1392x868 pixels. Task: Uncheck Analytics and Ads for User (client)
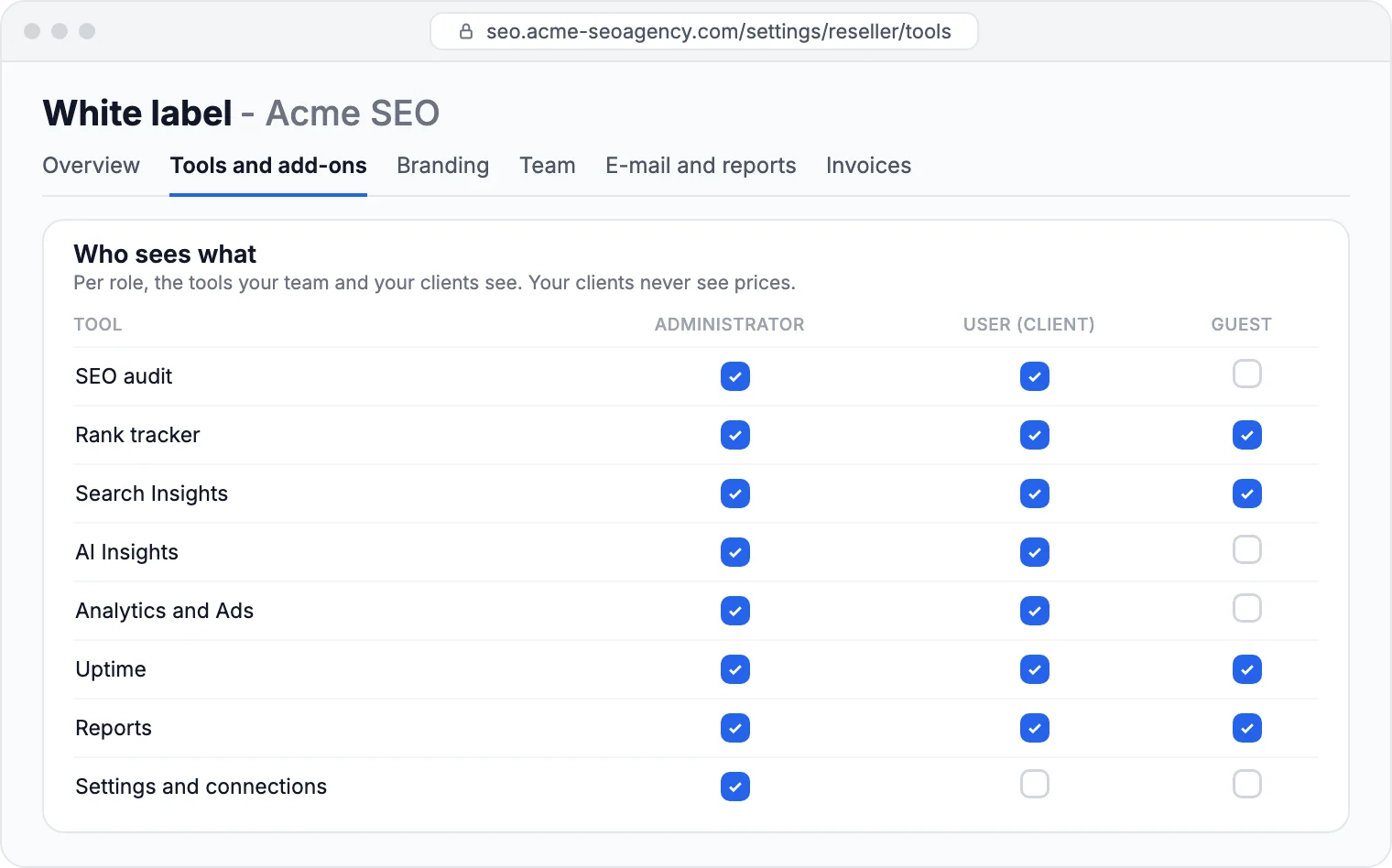pyautogui.click(x=1035, y=611)
